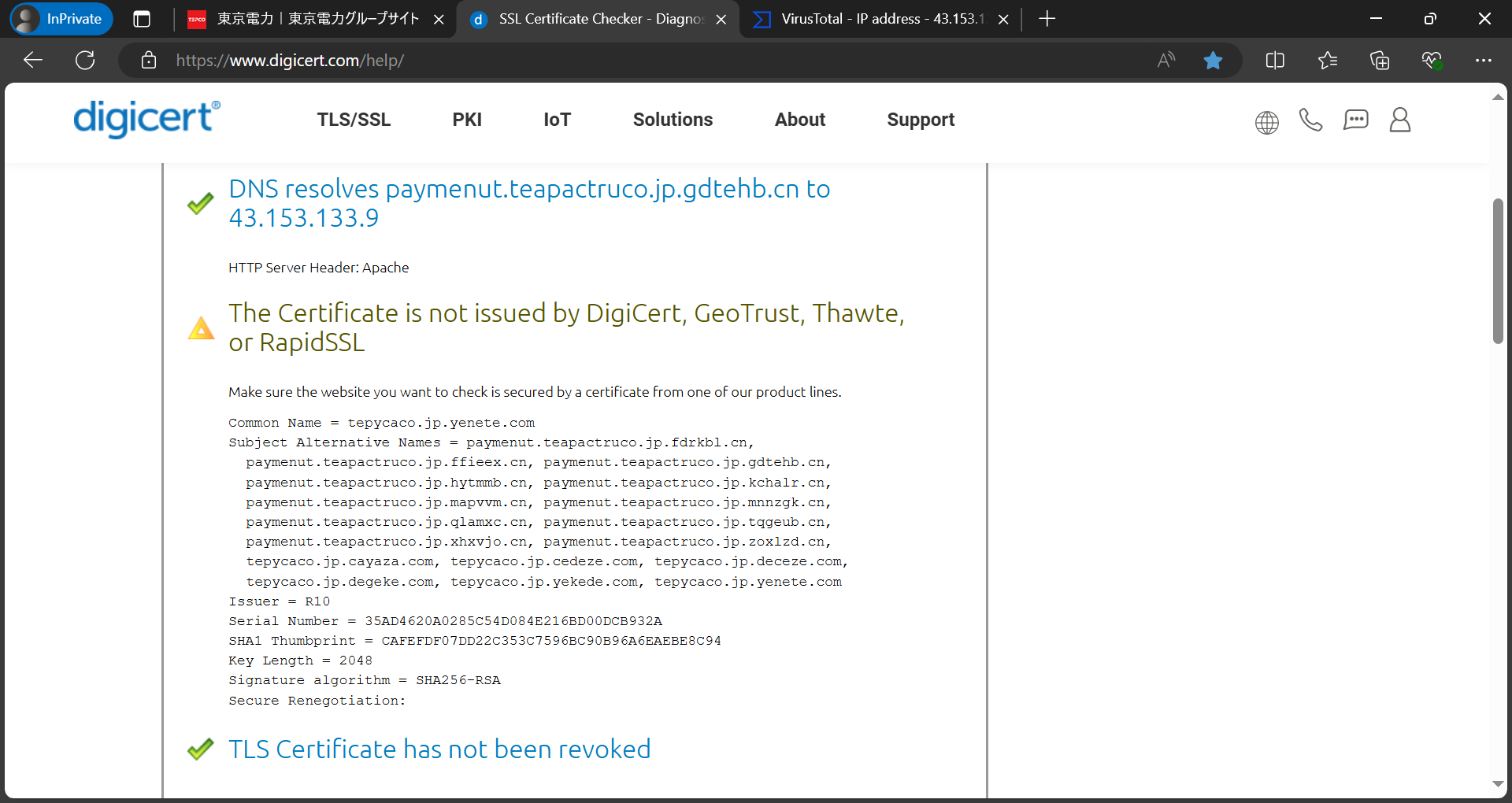Open the tab actions menu icon
1512x803 pixels.
(x=142, y=19)
